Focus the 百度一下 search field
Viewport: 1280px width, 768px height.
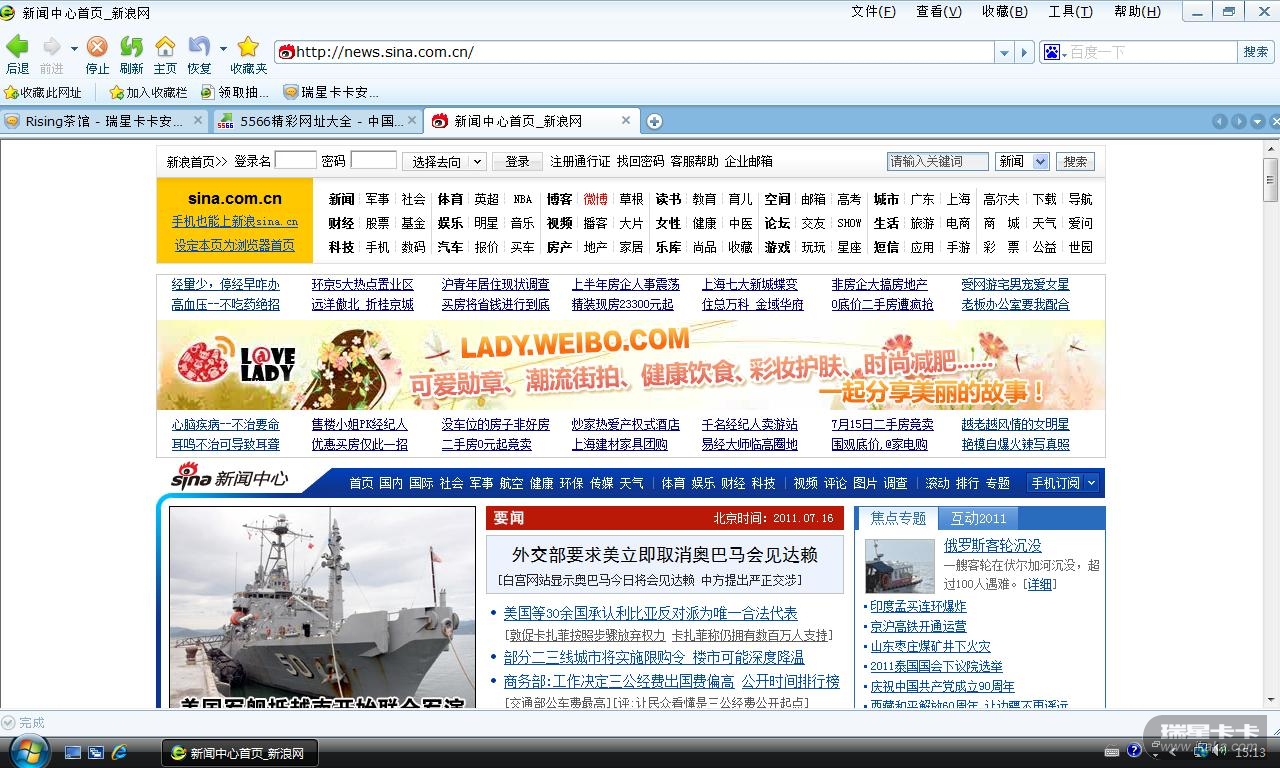(1152, 52)
